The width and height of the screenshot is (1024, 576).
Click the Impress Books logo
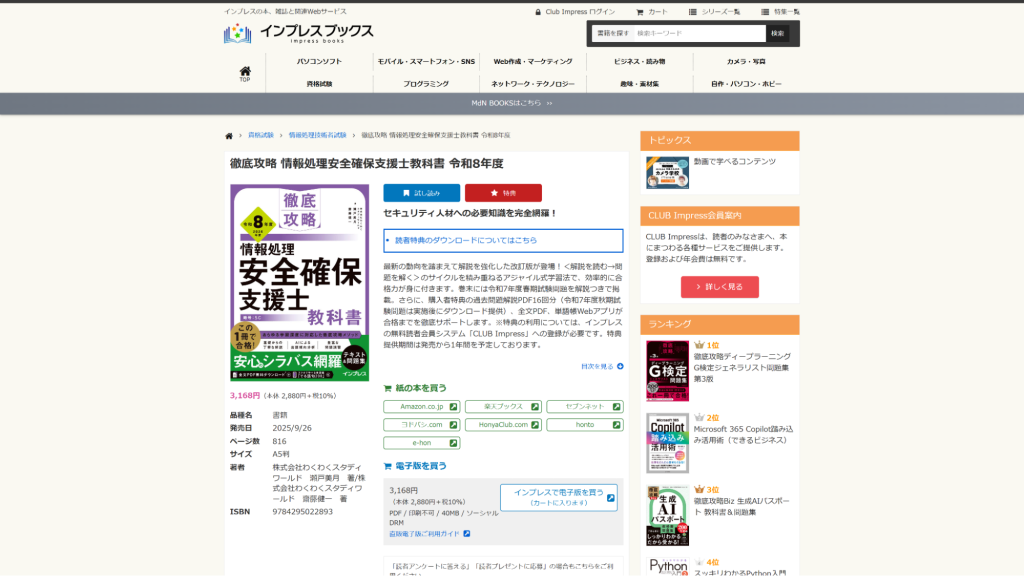coord(298,33)
